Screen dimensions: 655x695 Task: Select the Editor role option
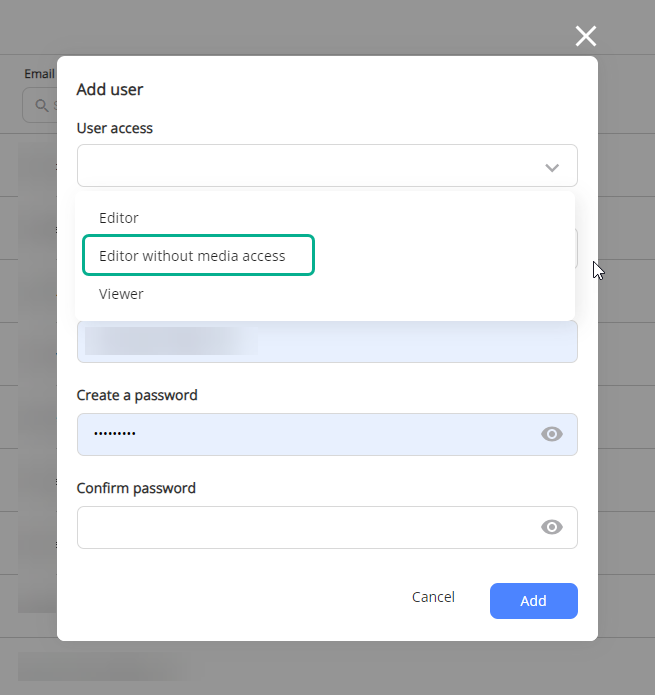(x=119, y=218)
